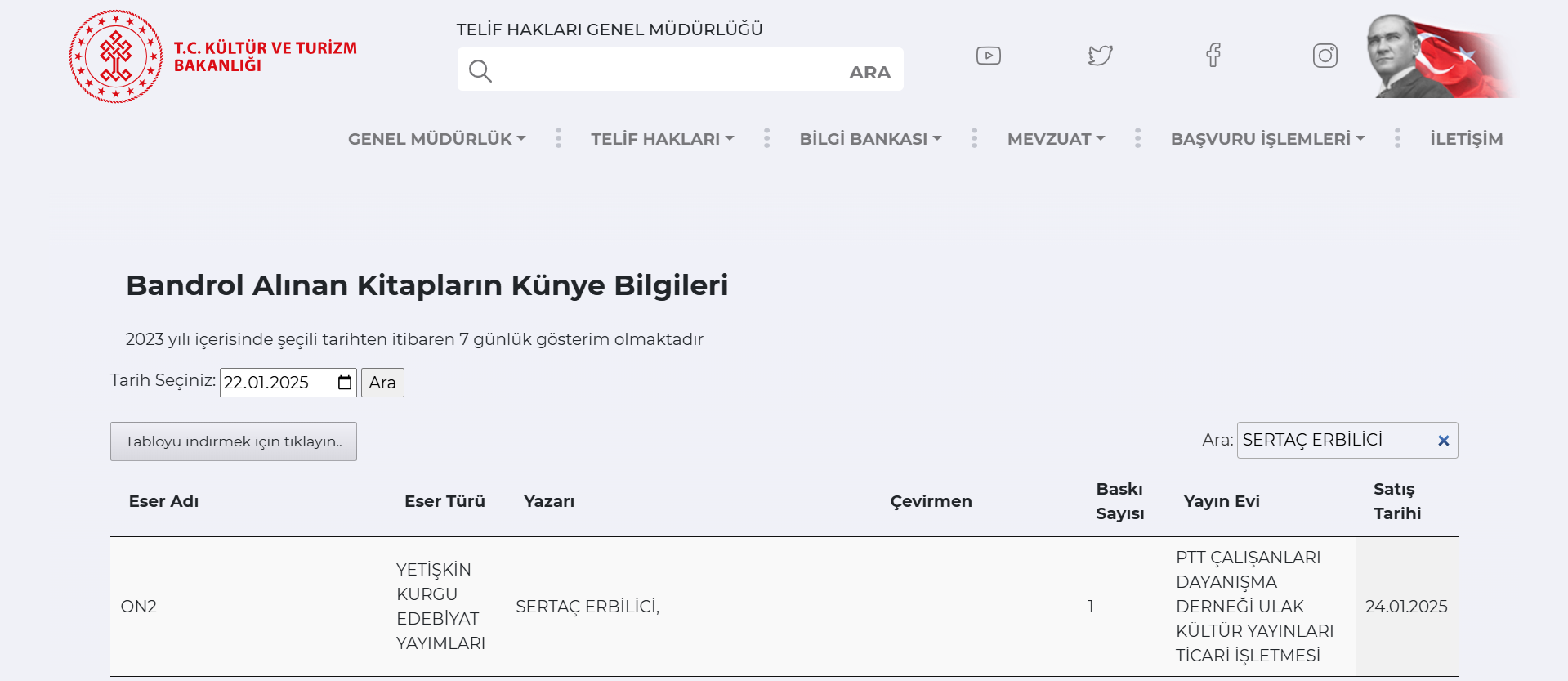Open the MEVZUAT menu
1568x681 pixels.
coord(1056,139)
